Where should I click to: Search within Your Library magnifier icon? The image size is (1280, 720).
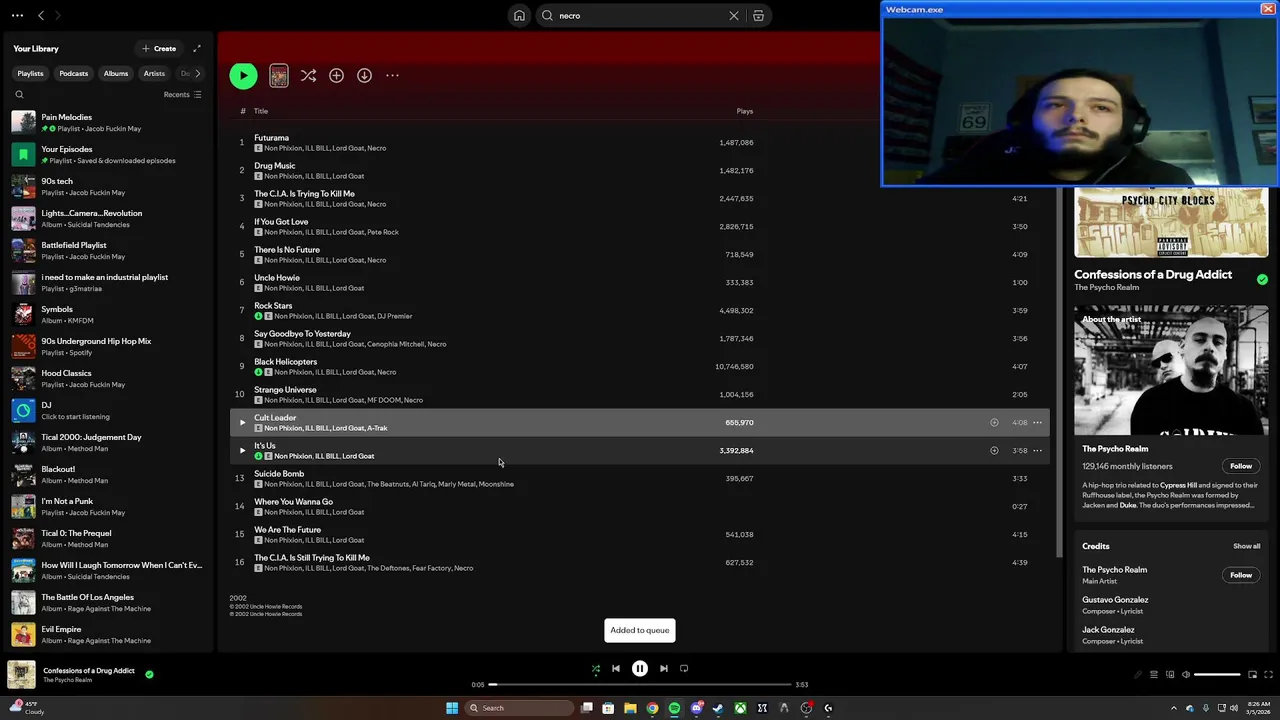click(x=19, y=95)
